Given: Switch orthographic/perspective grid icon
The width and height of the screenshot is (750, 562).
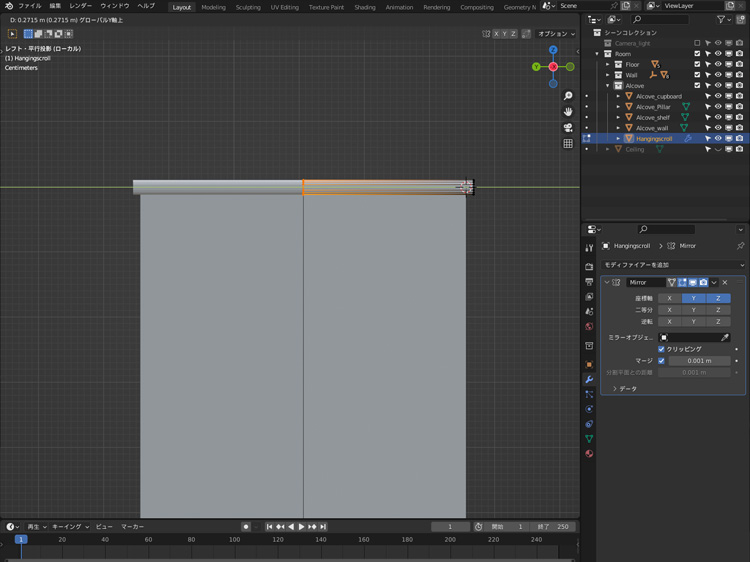Looking at the screenshot, I should click(568, 144).
